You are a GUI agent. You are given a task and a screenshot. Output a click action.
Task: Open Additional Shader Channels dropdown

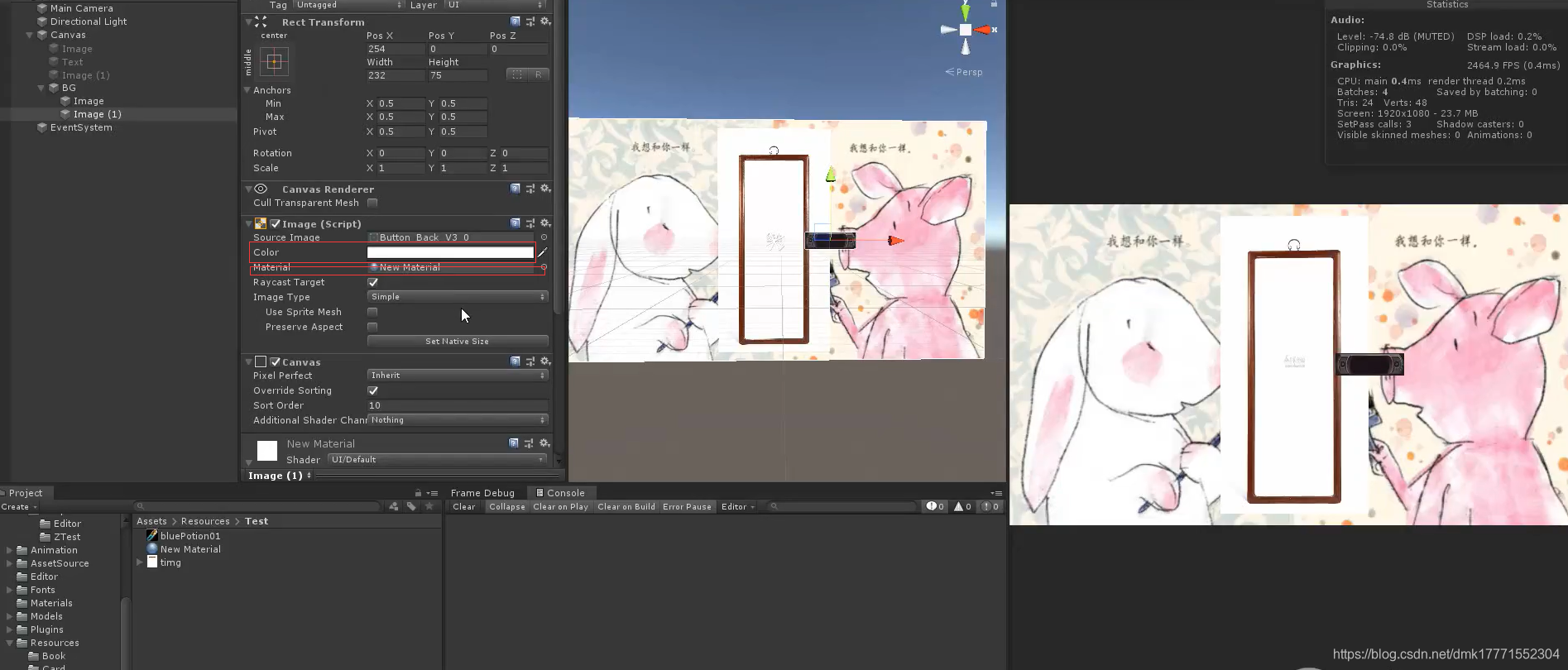pyautogui.click(x=458, y=420)
